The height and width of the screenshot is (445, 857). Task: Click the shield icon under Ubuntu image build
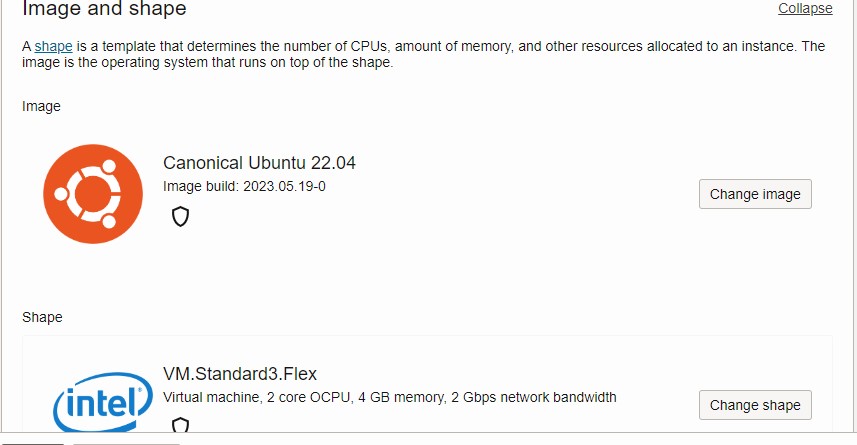click(x=180, y=216)
